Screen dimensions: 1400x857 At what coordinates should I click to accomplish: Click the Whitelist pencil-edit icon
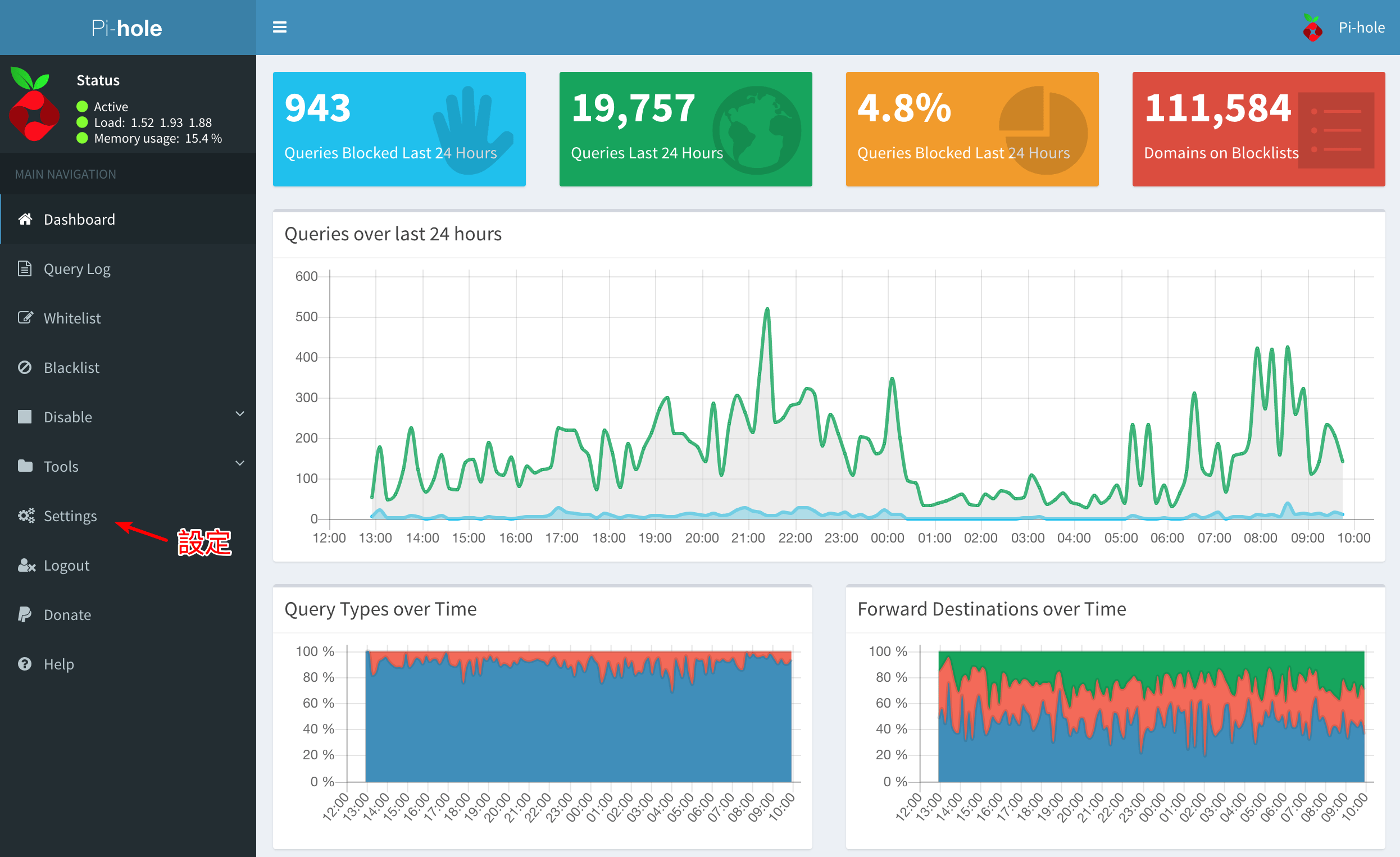coord(25,318)
